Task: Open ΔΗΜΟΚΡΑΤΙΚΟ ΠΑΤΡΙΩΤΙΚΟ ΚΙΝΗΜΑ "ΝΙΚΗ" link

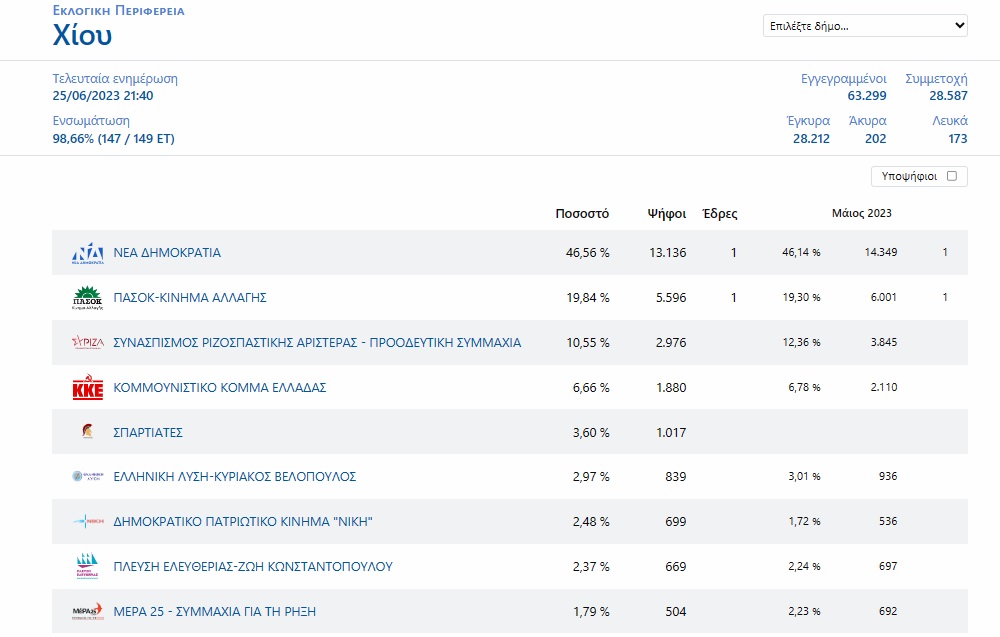Action: coord(243,522)
